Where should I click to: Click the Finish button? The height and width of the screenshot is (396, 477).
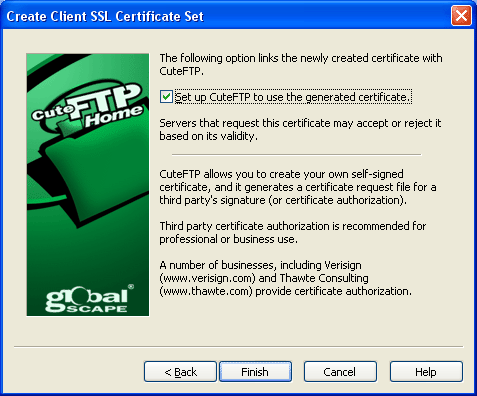pyautogui.click(x=255, y=372)
